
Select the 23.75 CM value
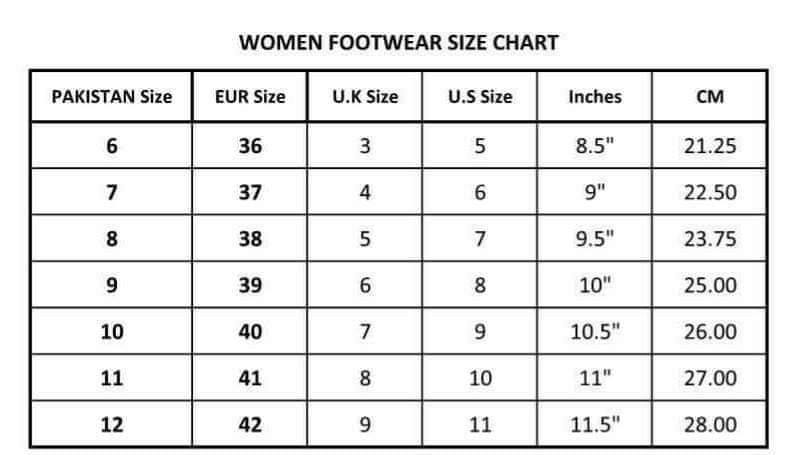click(x=710, y=239)
